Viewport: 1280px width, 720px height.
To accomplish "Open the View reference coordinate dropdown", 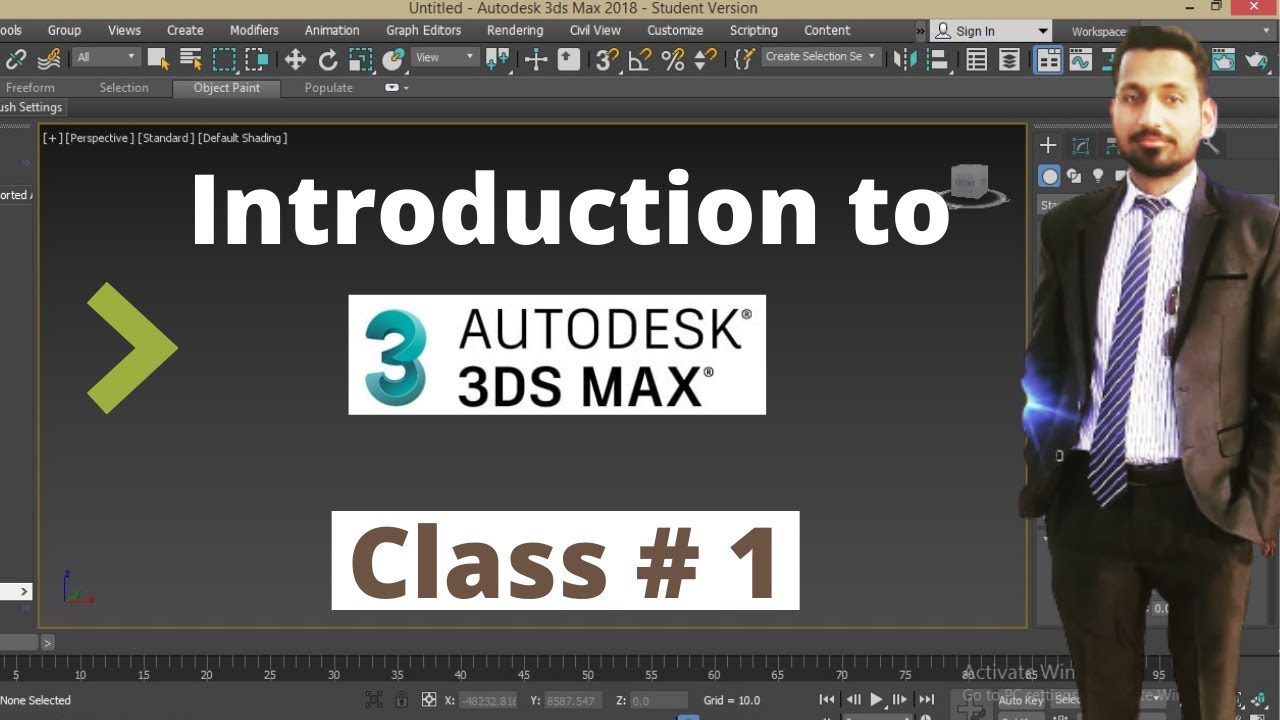I will click(x=445, y=57).
